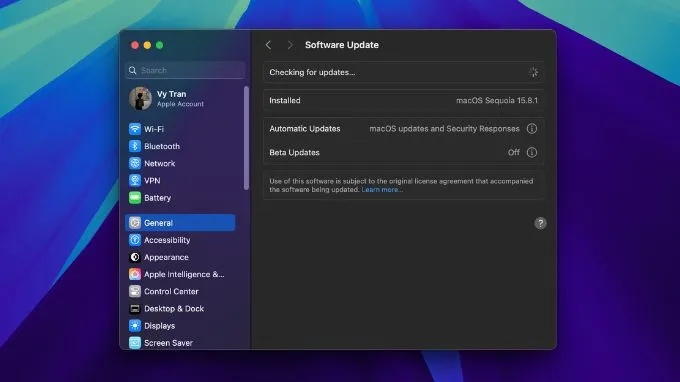The width and height of the screenshot is (680, 382).
Task: Open the Learn more link
Action: [382, 189]
